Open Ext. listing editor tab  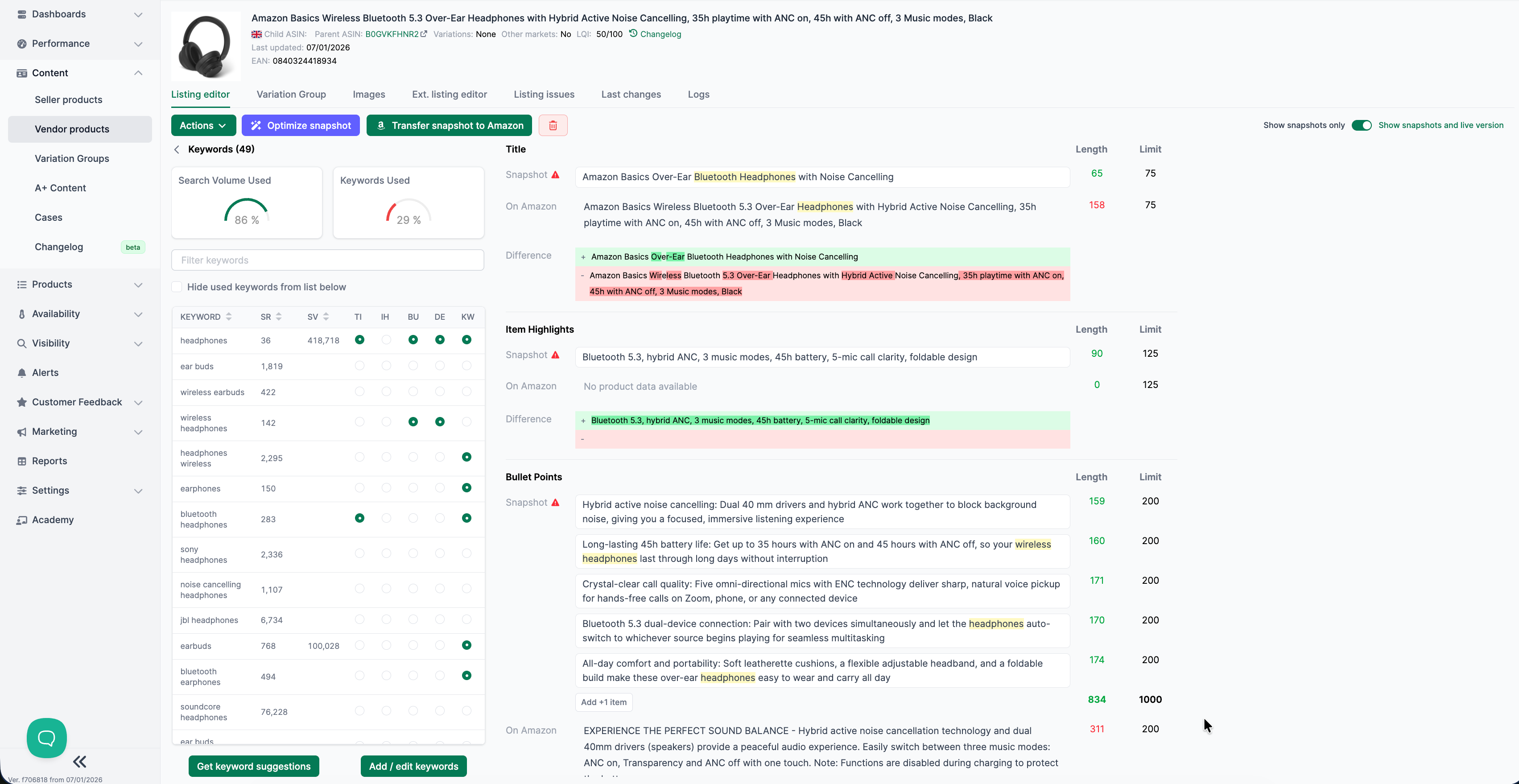click(450, 94)
